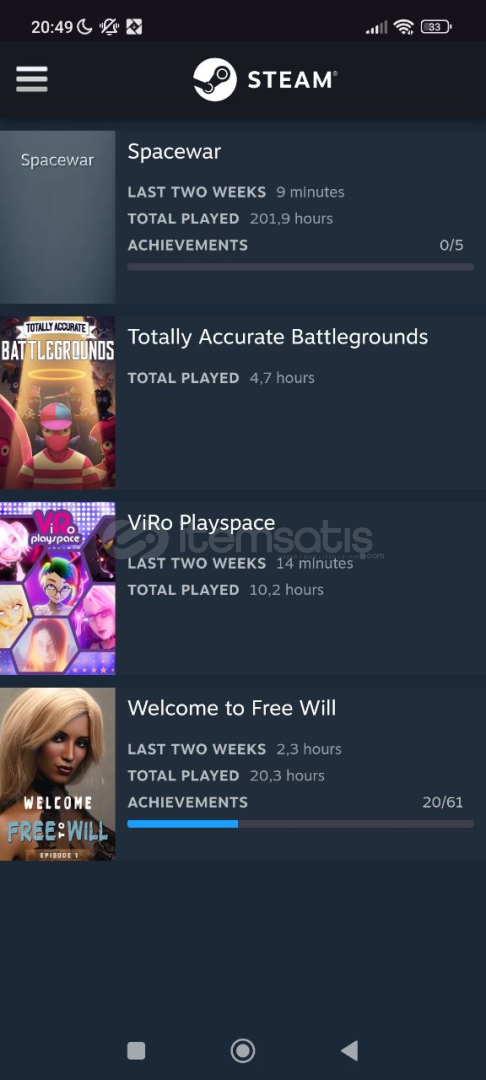Tap Welcome to Free Will achievements progress bar
Screen dimensions: 486x1080
pyautogui.click(x=300, y=824)
